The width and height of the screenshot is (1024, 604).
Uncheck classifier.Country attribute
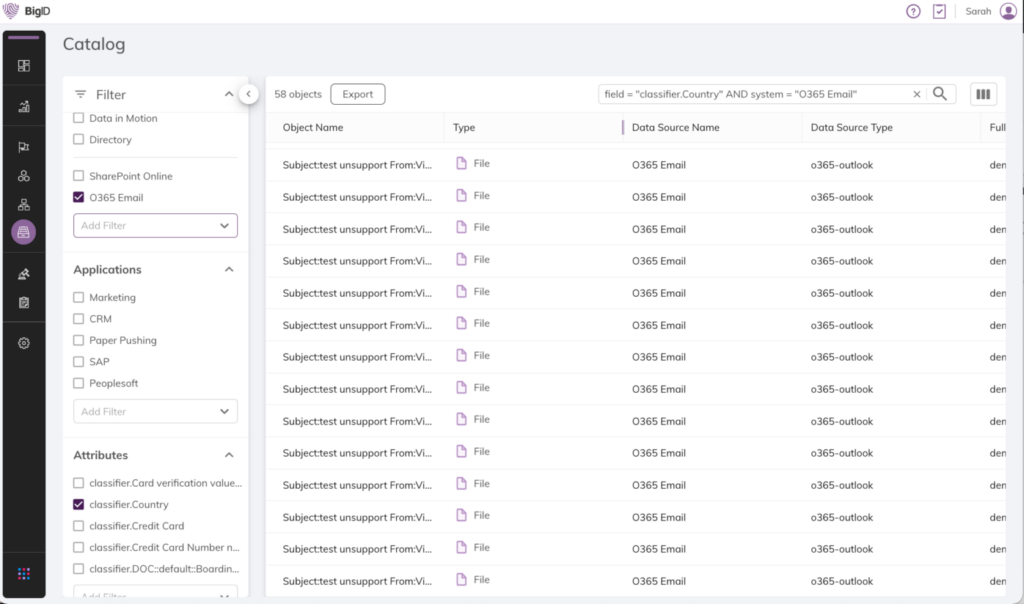click(x=79, y=505)
